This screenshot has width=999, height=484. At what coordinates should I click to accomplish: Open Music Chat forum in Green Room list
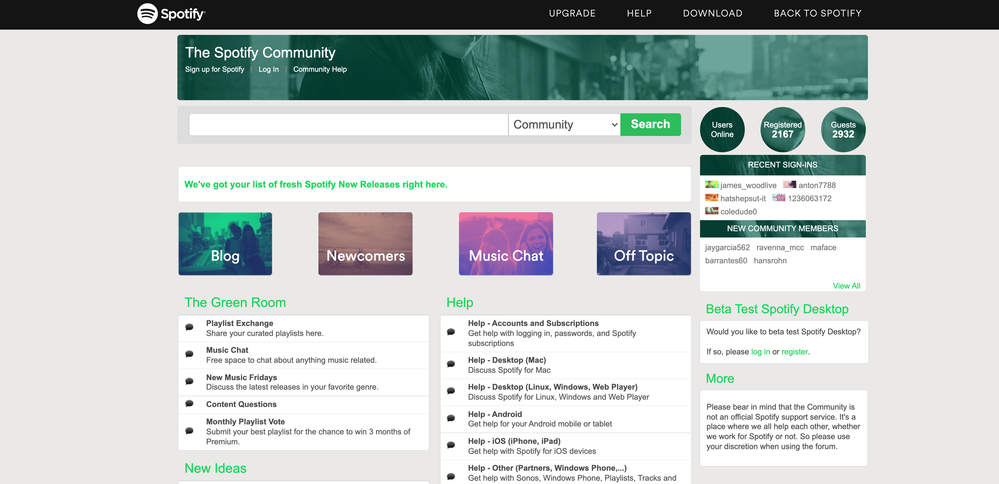227,350
